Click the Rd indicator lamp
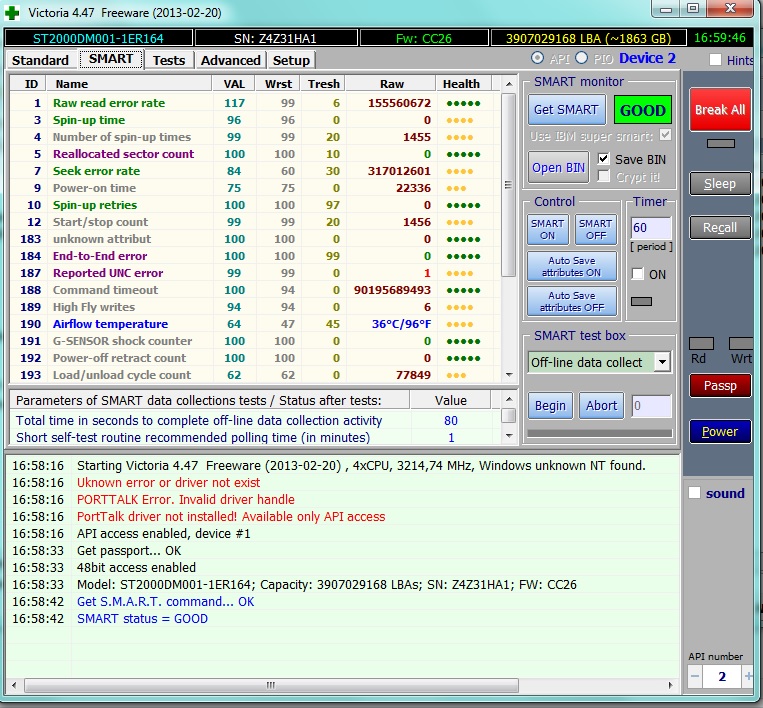 701,344
